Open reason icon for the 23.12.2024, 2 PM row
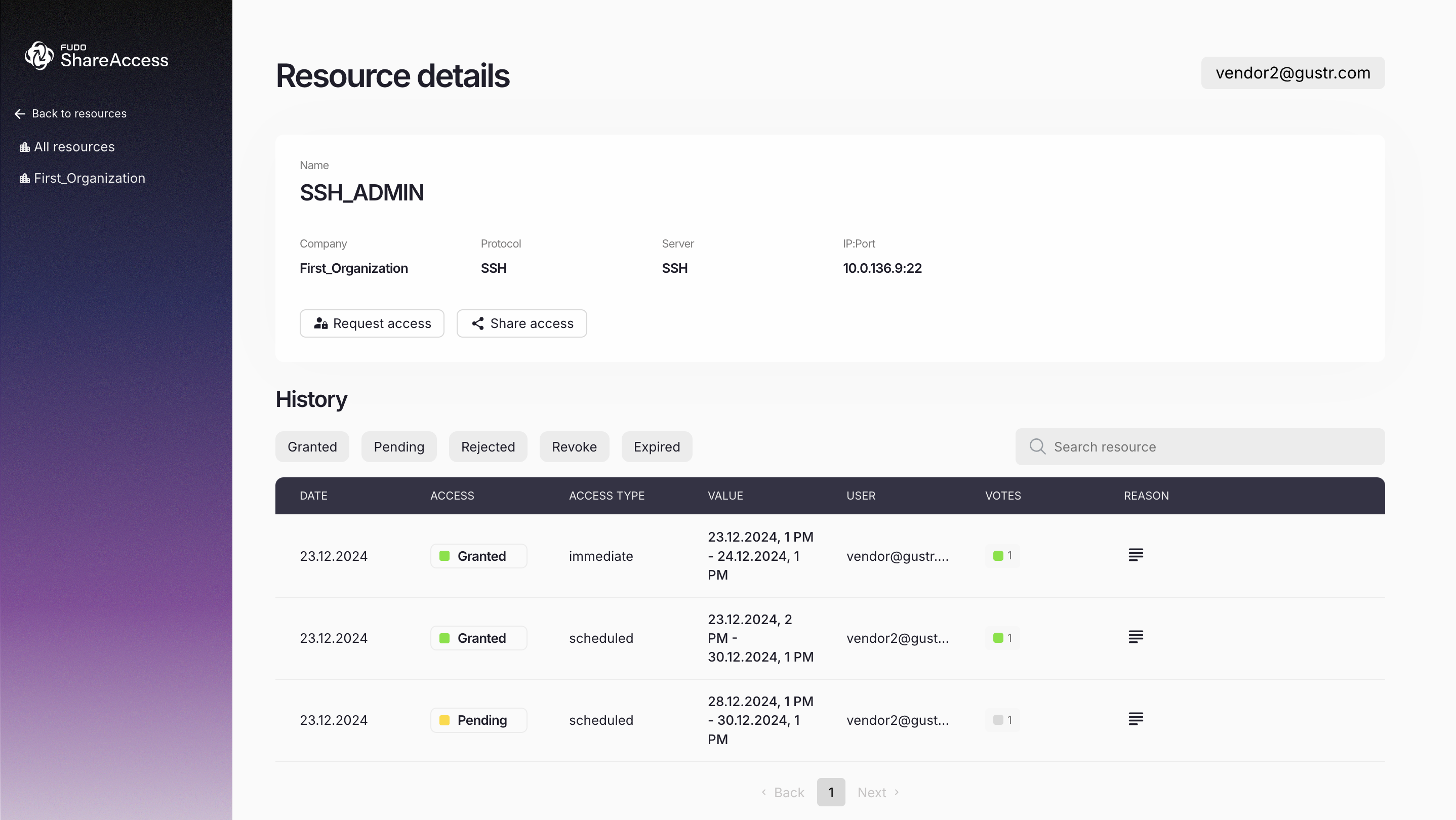 [x=1136, y=637]
